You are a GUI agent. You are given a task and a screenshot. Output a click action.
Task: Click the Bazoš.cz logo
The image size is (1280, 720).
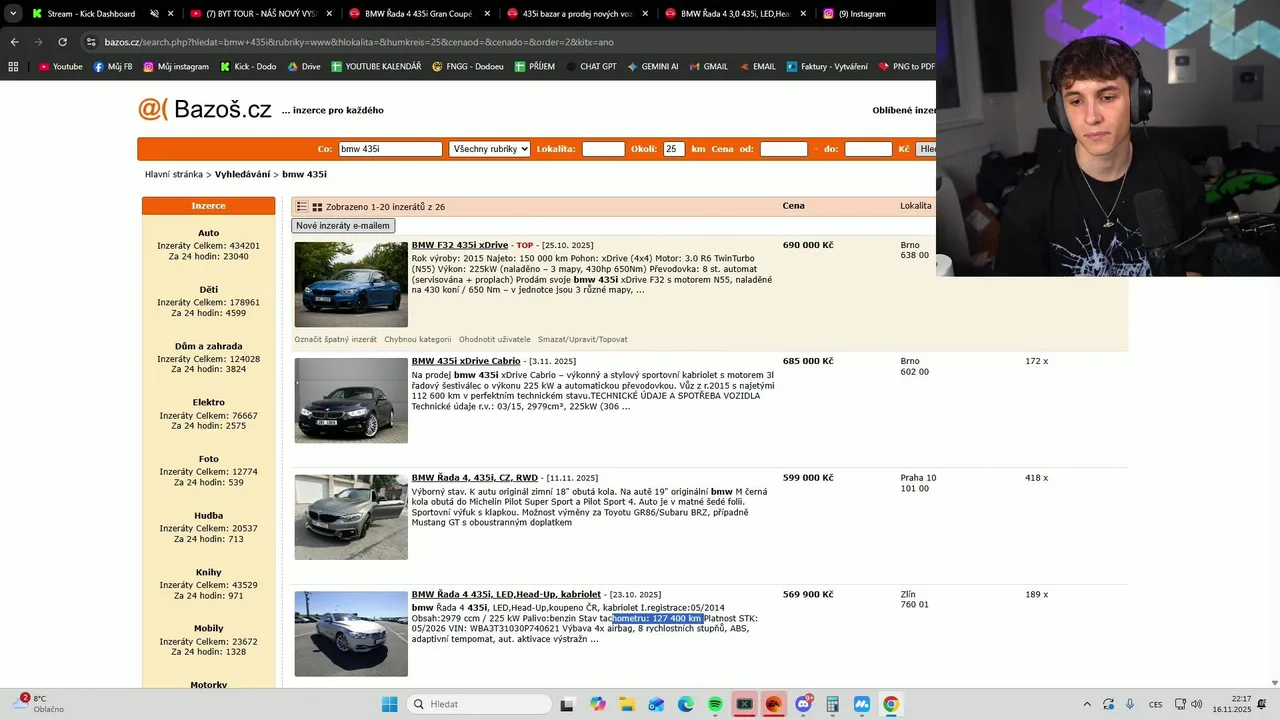[x=205, y=109]
